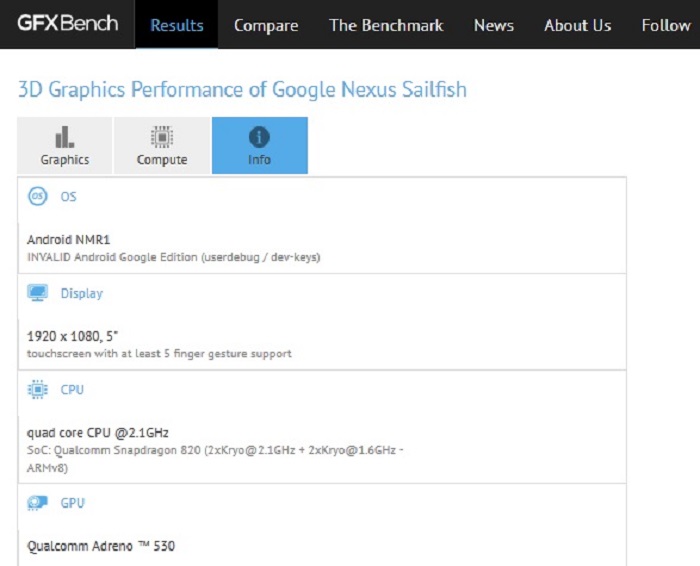The height and width of the screenshot is (566, 700).
Task: Click the touchscreen finger gesture support line
Action: pos(159,354)
